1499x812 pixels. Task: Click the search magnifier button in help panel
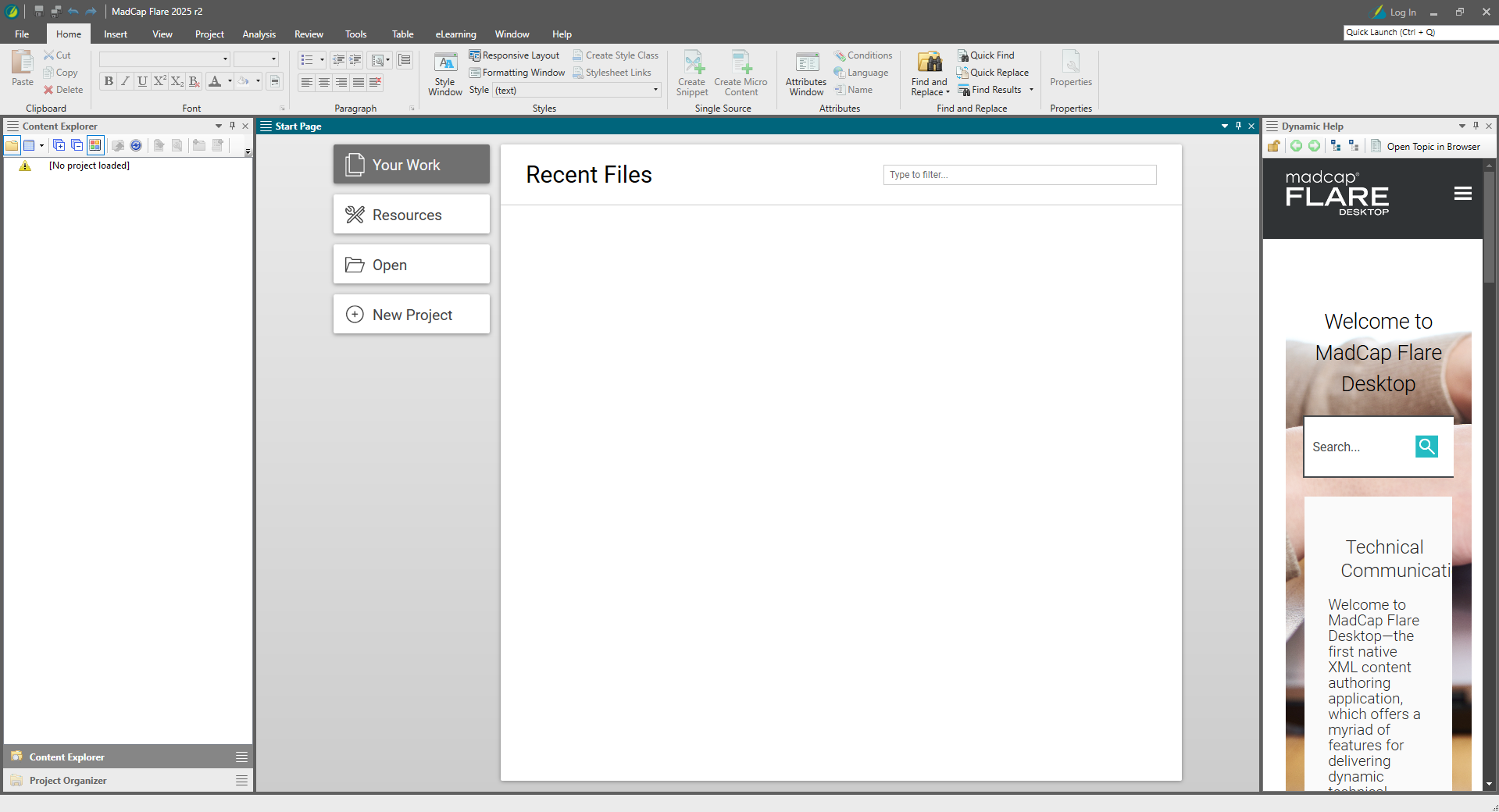pos(1426,447)
